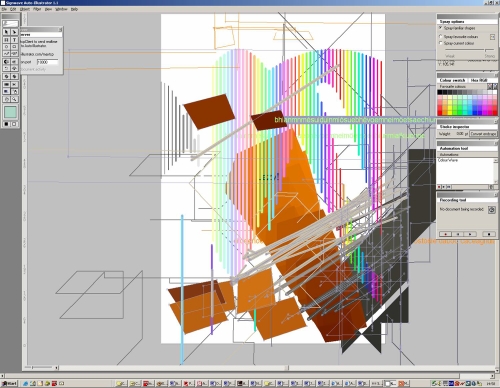
Task: Open the View menu
Action: tap(48, 9)
